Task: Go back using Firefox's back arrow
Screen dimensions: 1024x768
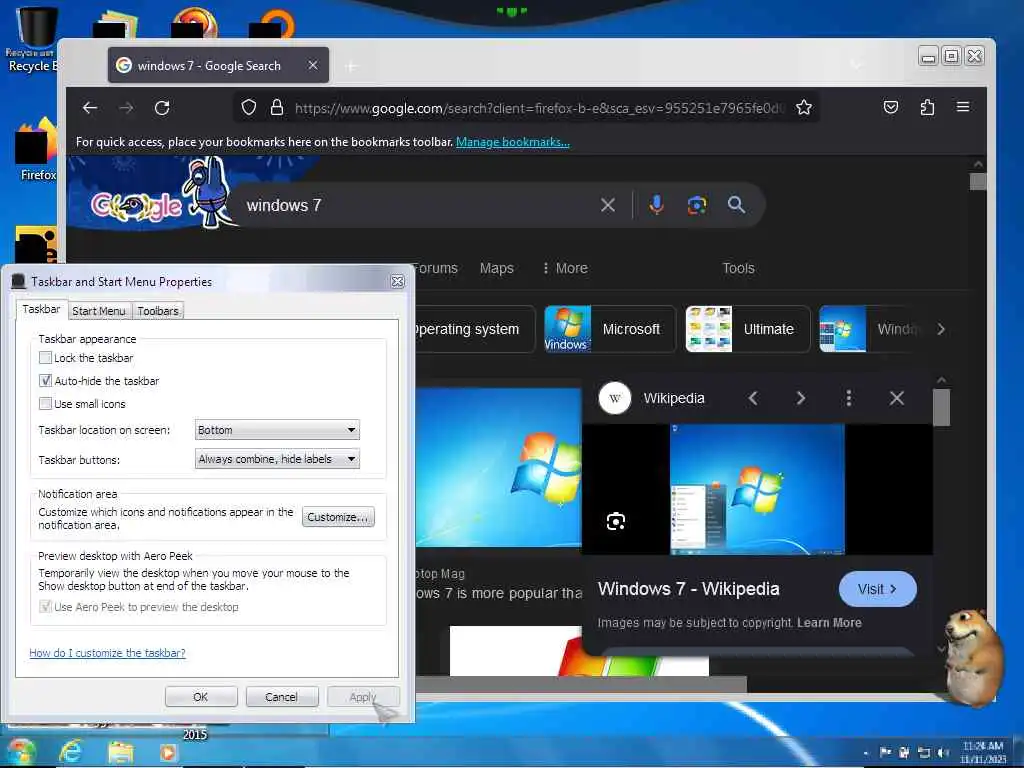Action: (90, 108)
